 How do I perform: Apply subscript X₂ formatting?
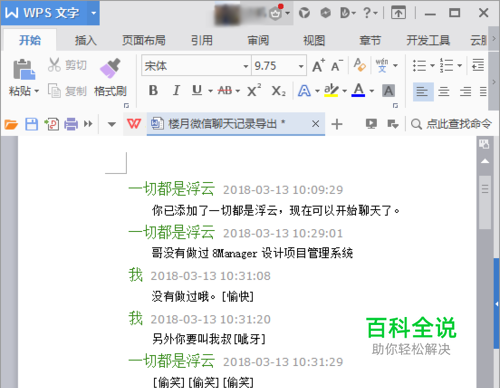278,91
